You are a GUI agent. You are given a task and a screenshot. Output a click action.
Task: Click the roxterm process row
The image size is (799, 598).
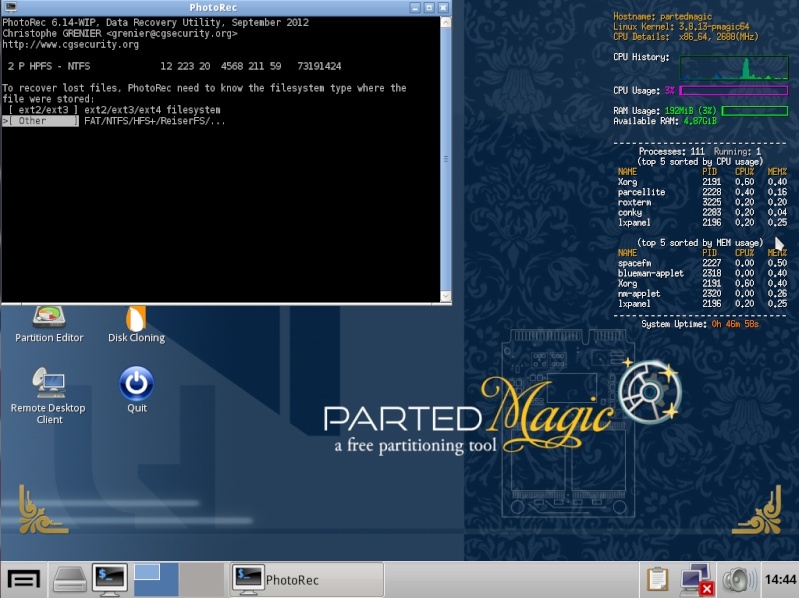point(702,203)
